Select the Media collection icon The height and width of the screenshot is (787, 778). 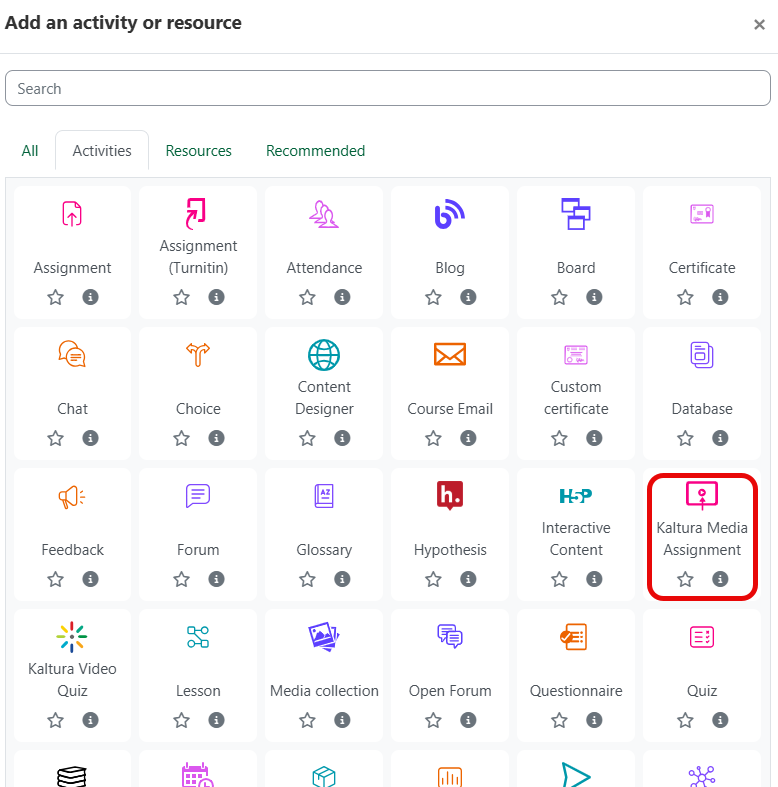(324, 637)
